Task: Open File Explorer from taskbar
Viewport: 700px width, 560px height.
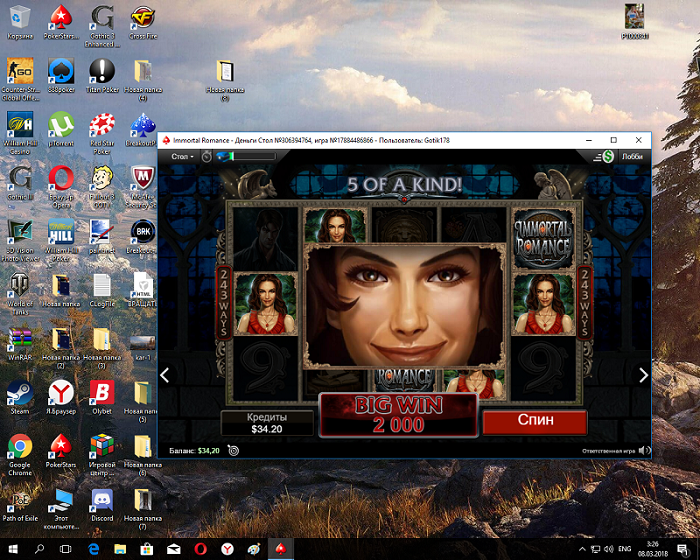Action: [x=120, y=549]
